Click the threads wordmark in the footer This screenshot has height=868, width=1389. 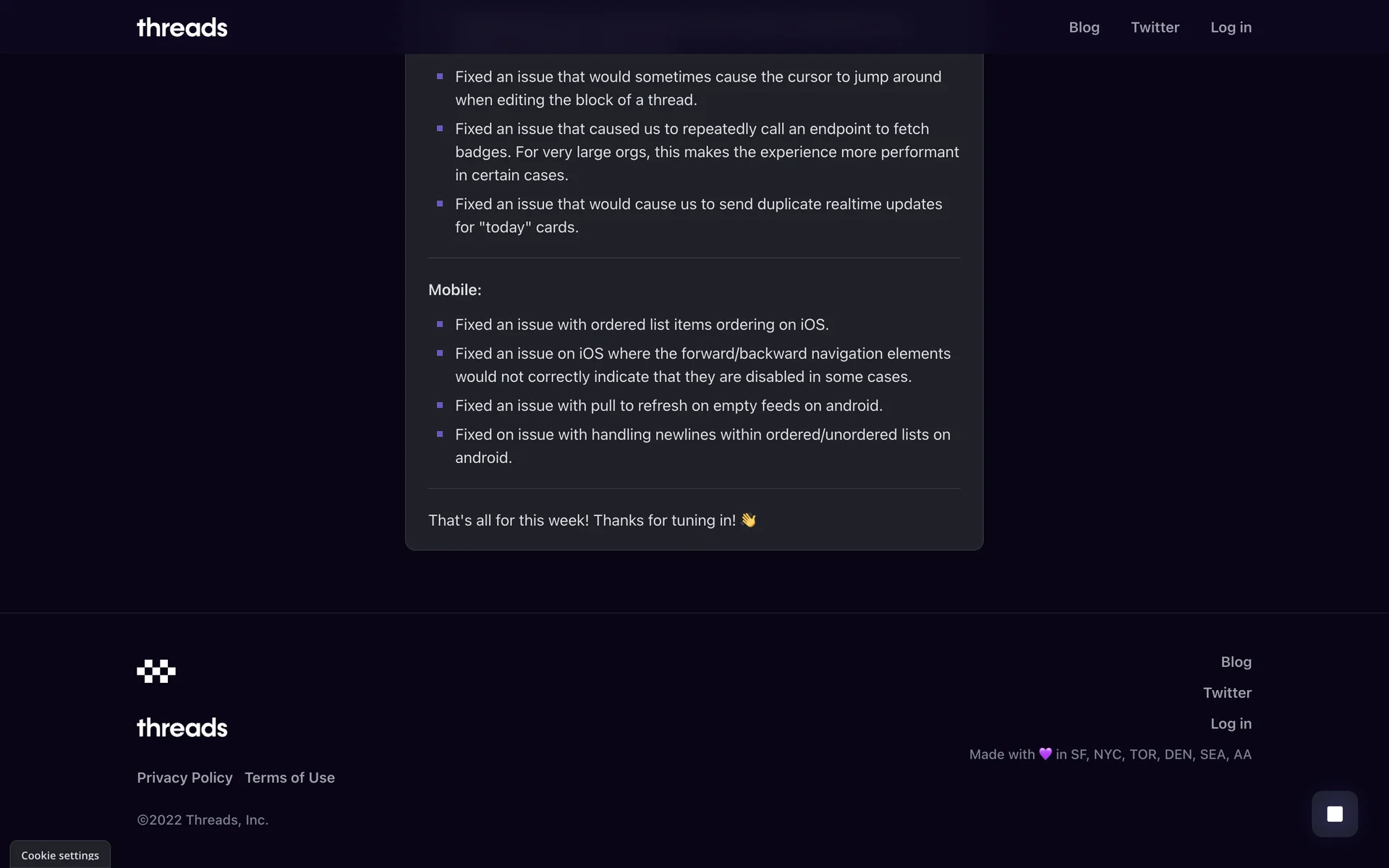(x=182, y=728)
